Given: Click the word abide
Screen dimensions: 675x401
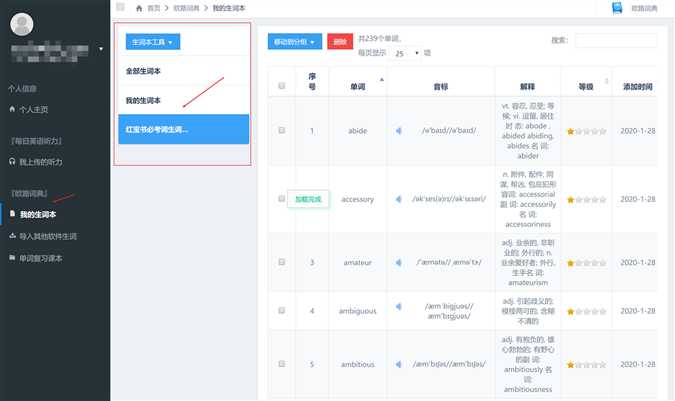Looking at the screenshot, I should click(x=358, y=131).
